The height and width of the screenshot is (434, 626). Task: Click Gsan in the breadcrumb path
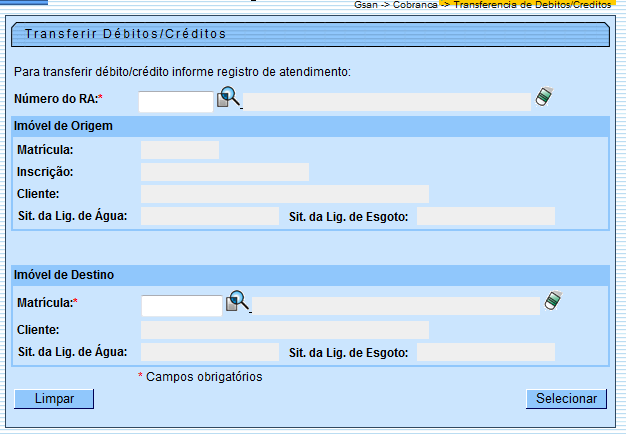coord(366,5)
